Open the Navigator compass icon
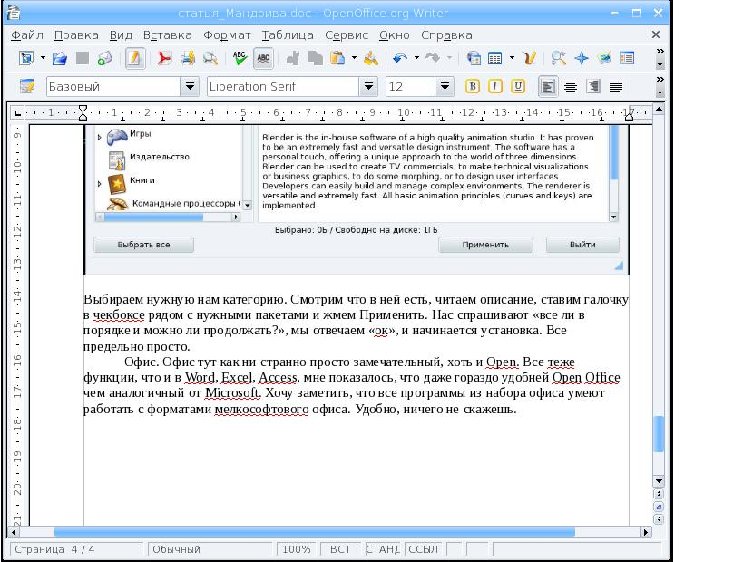Image resolution: width=750 pixels, height=562 pixels. pyautogui.click(x=582, y=58)
